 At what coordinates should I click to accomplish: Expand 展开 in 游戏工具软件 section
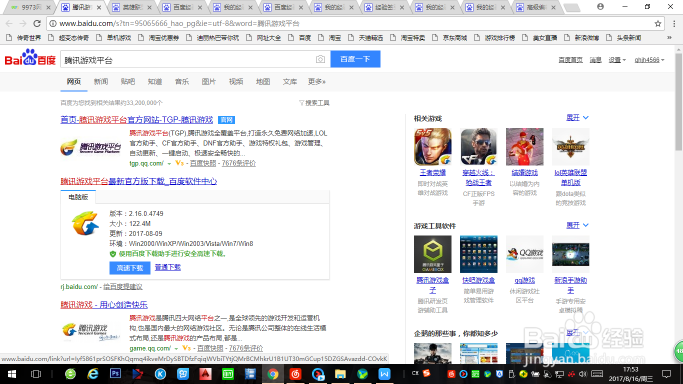coord(577,225)
